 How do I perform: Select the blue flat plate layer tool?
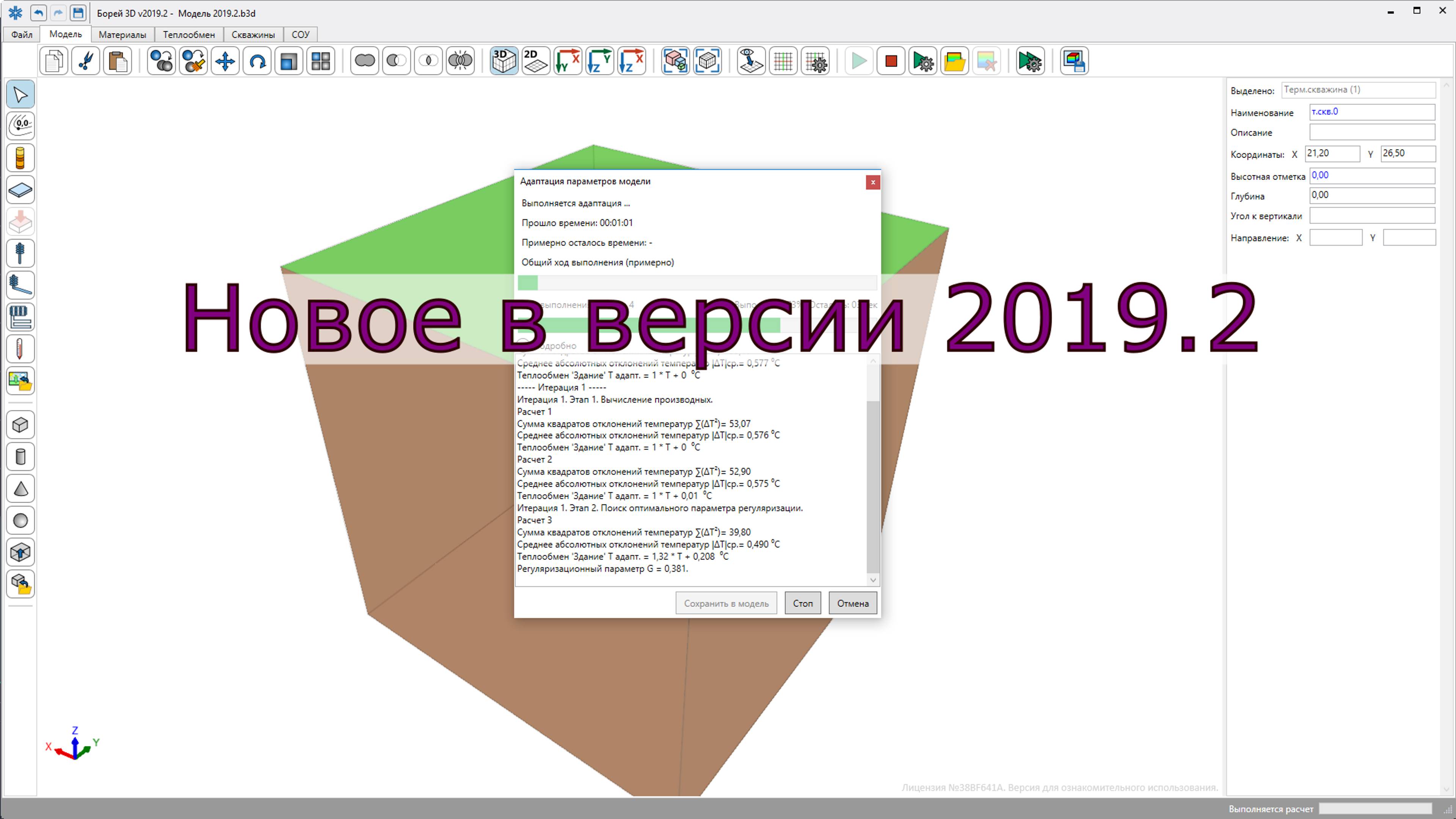[20, 190]
